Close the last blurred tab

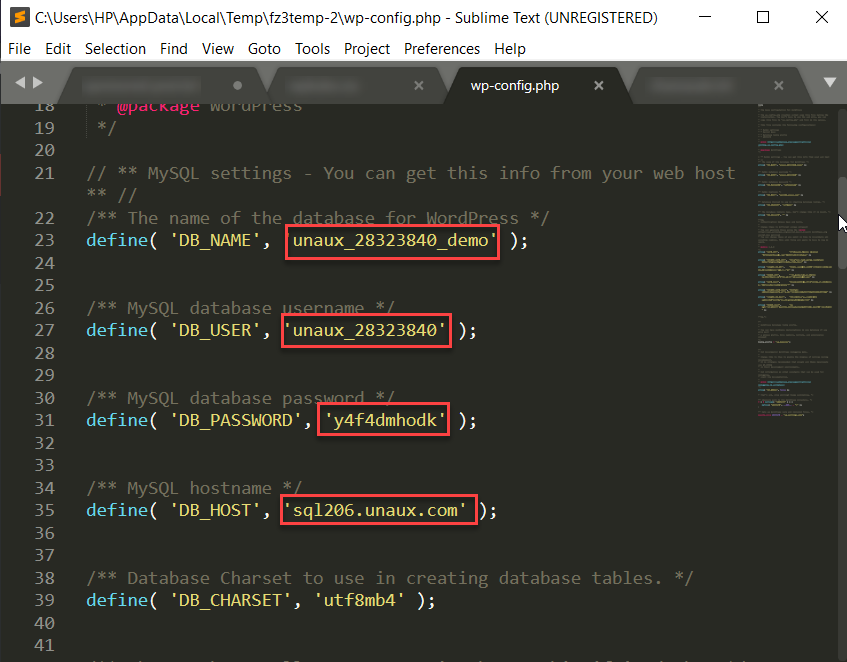click(778, 85)
